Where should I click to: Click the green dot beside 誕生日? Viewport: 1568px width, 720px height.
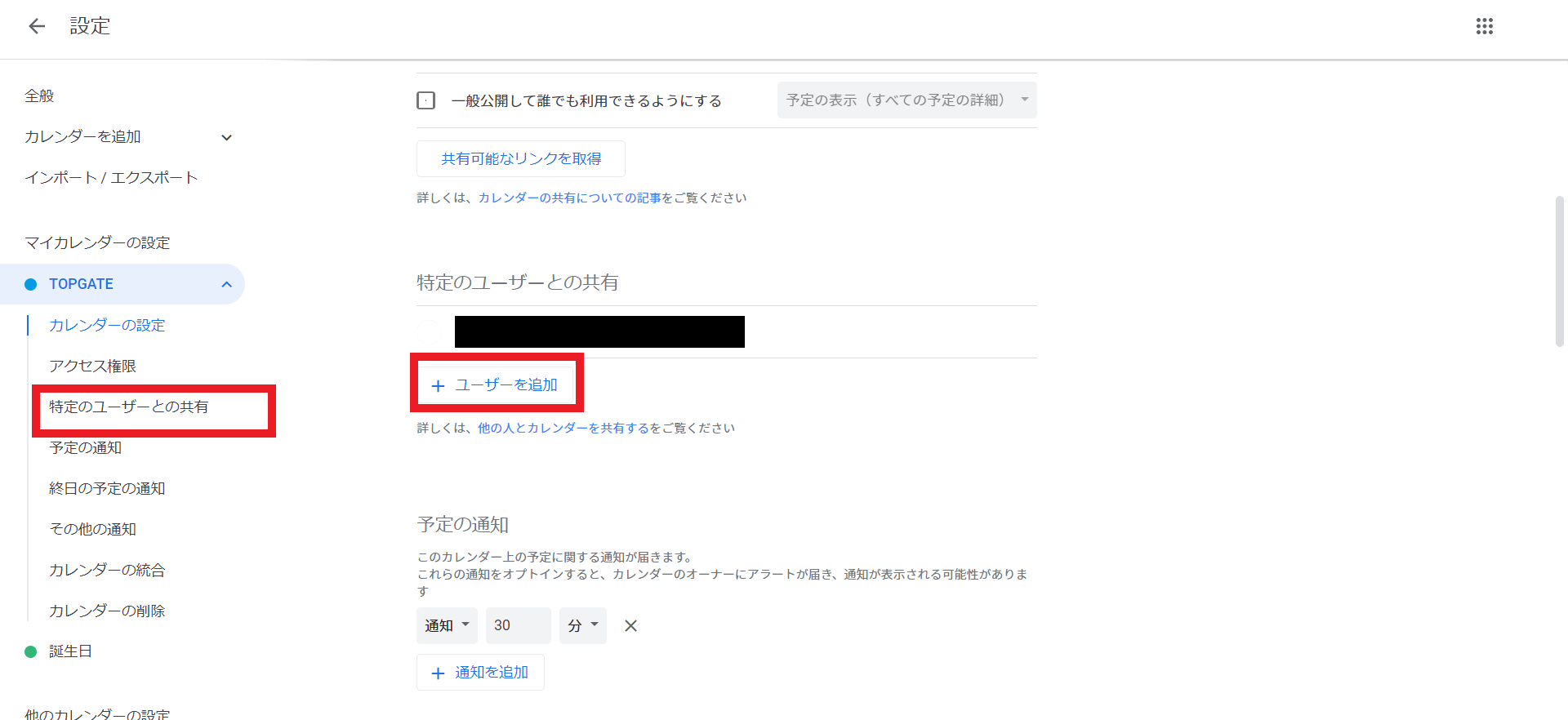(31, 651)
